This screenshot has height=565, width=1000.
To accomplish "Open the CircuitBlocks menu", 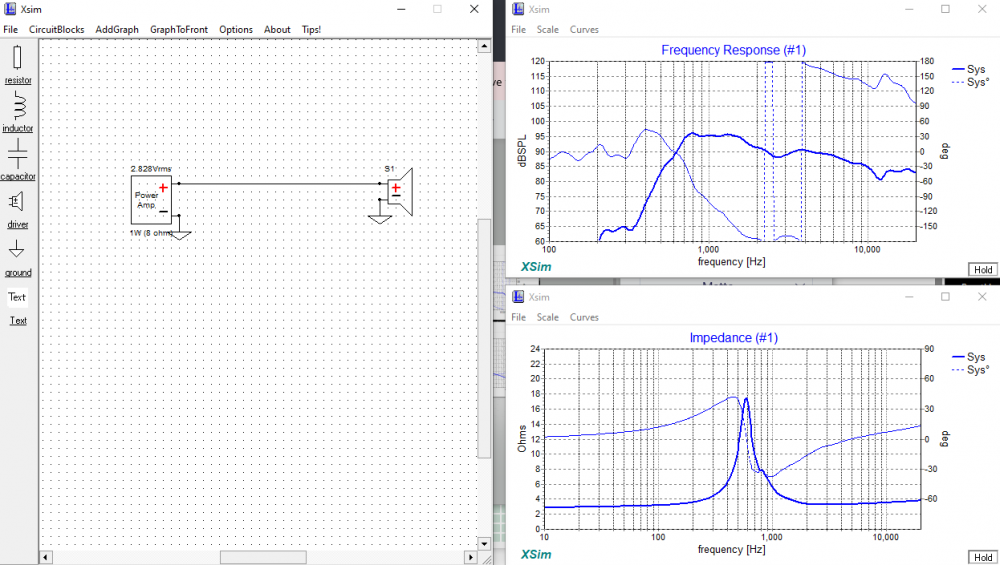I will [x=56, y=30].
